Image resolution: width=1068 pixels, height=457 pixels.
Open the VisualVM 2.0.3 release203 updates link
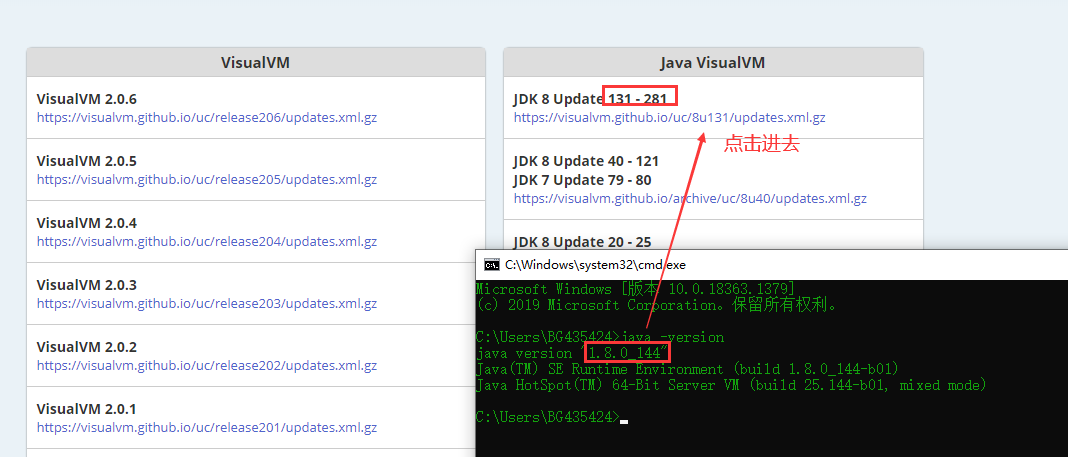[206, 303]
